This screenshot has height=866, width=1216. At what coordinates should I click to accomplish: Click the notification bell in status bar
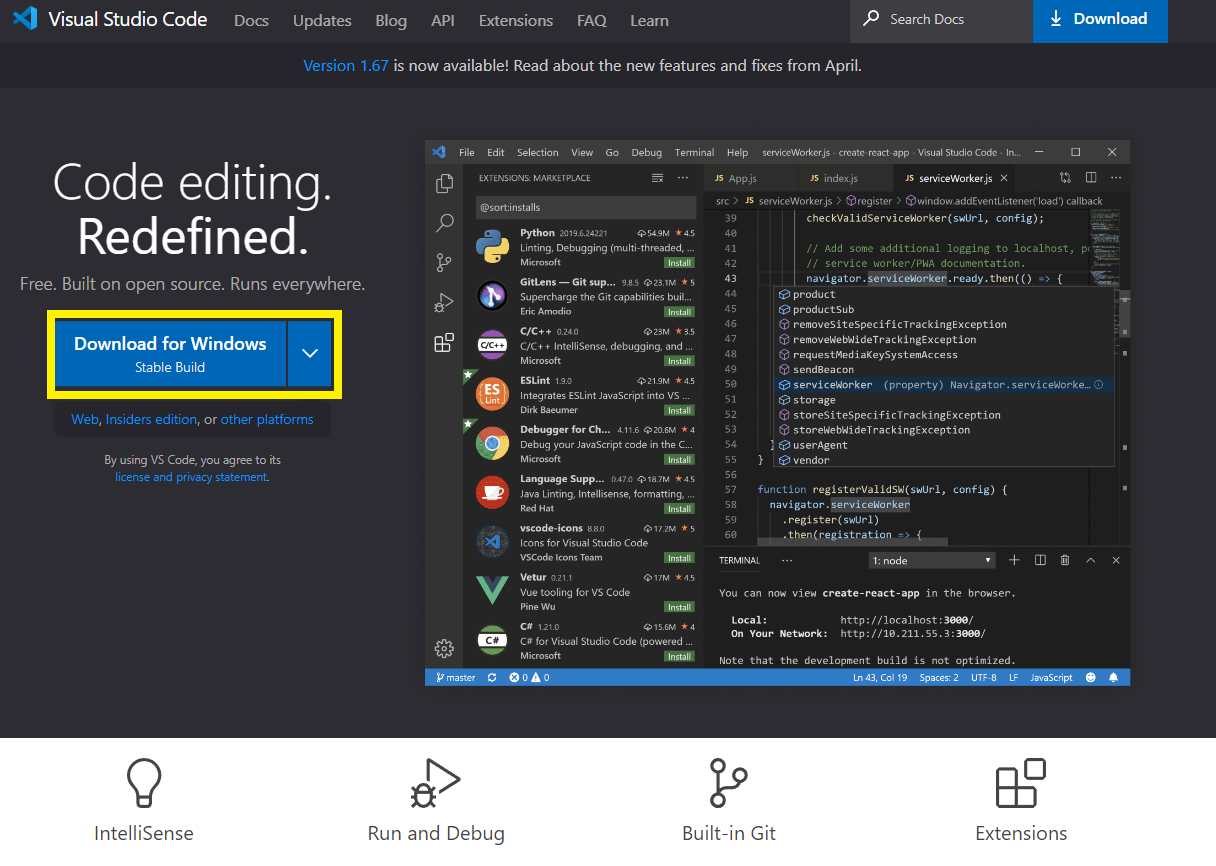pyautogui.click(x=1113, y=677)
